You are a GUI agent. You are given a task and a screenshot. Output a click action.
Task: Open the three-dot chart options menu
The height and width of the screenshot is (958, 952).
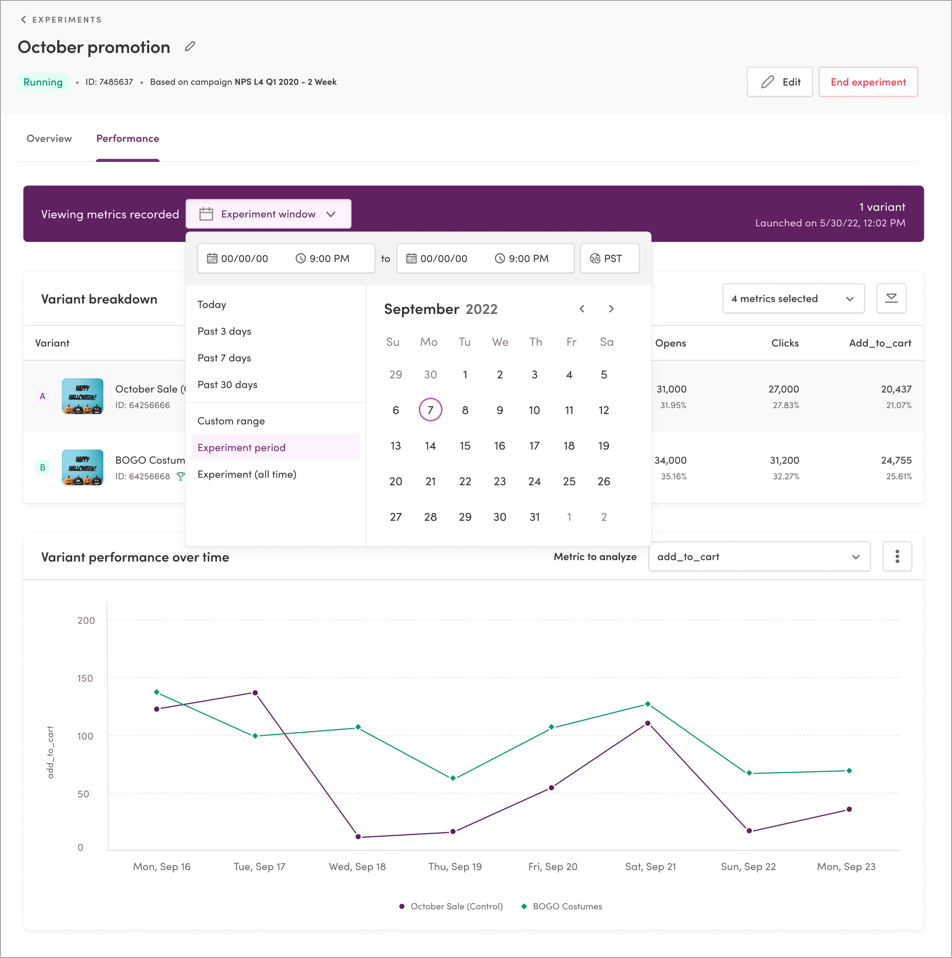coord(897,557)
